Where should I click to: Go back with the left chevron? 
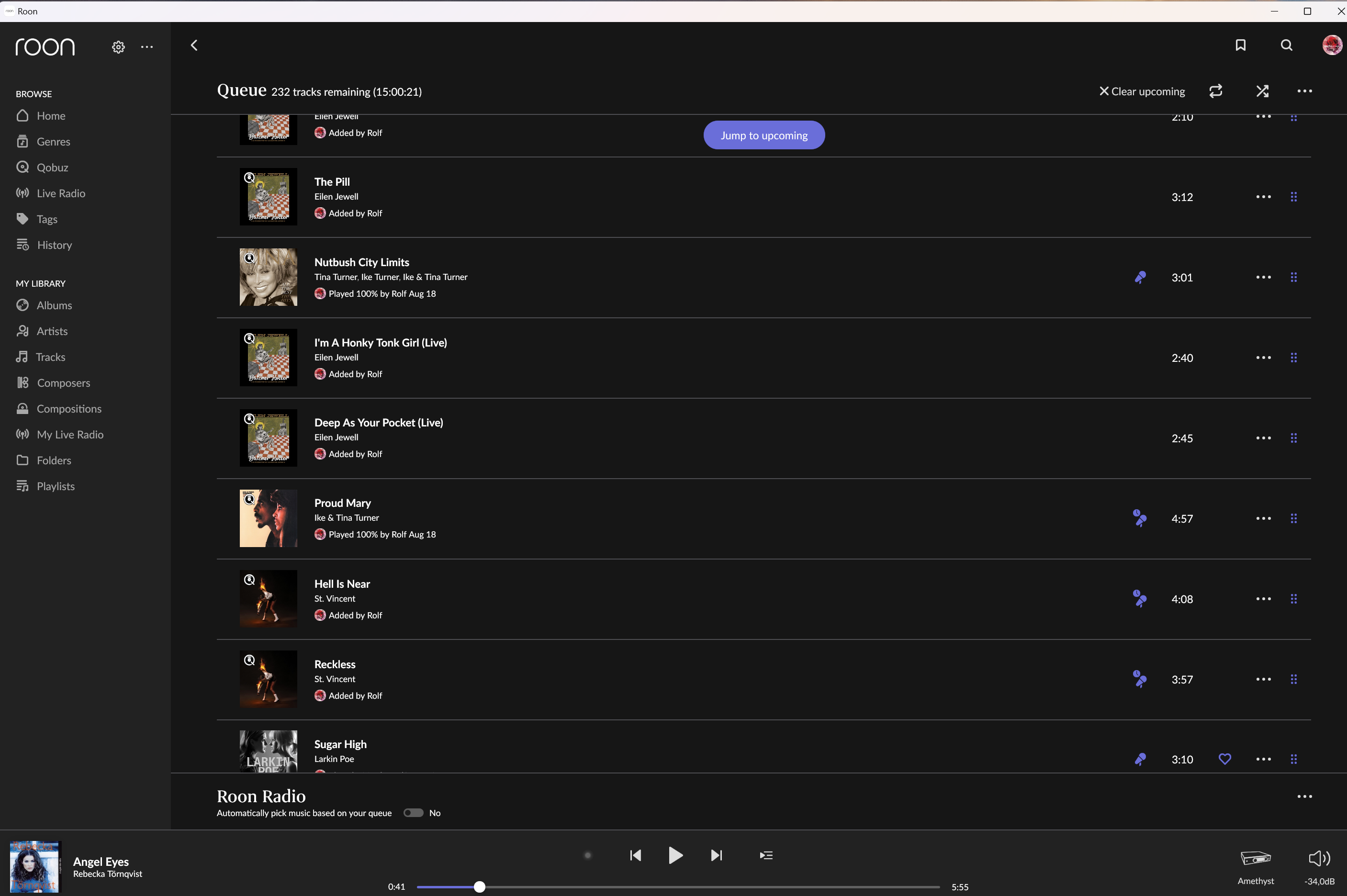[194, 45]
